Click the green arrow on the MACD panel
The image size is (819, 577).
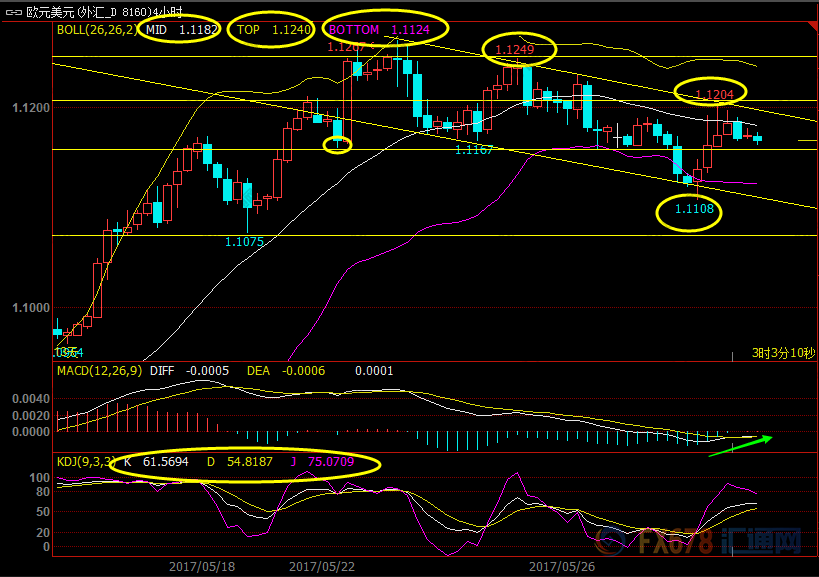[740, 445]
